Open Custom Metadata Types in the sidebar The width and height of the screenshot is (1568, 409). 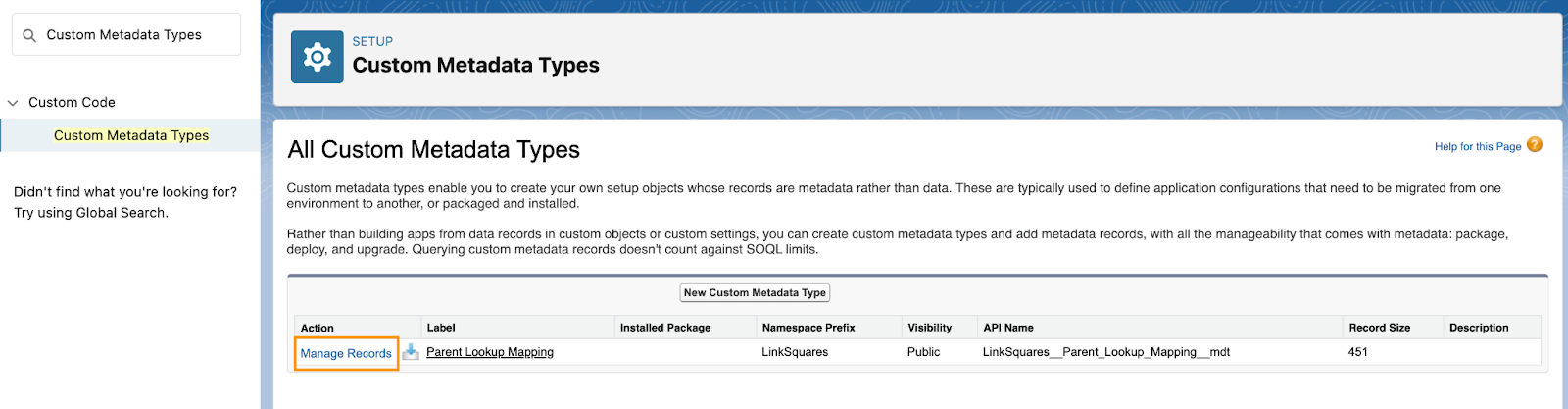[131, 136]
